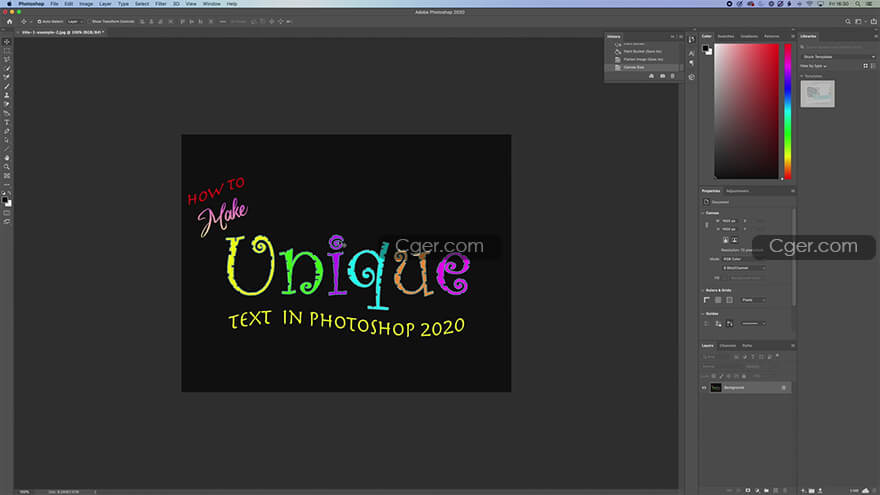
Task: Swap foreground and background colors arrow
Action: [10, 193]
